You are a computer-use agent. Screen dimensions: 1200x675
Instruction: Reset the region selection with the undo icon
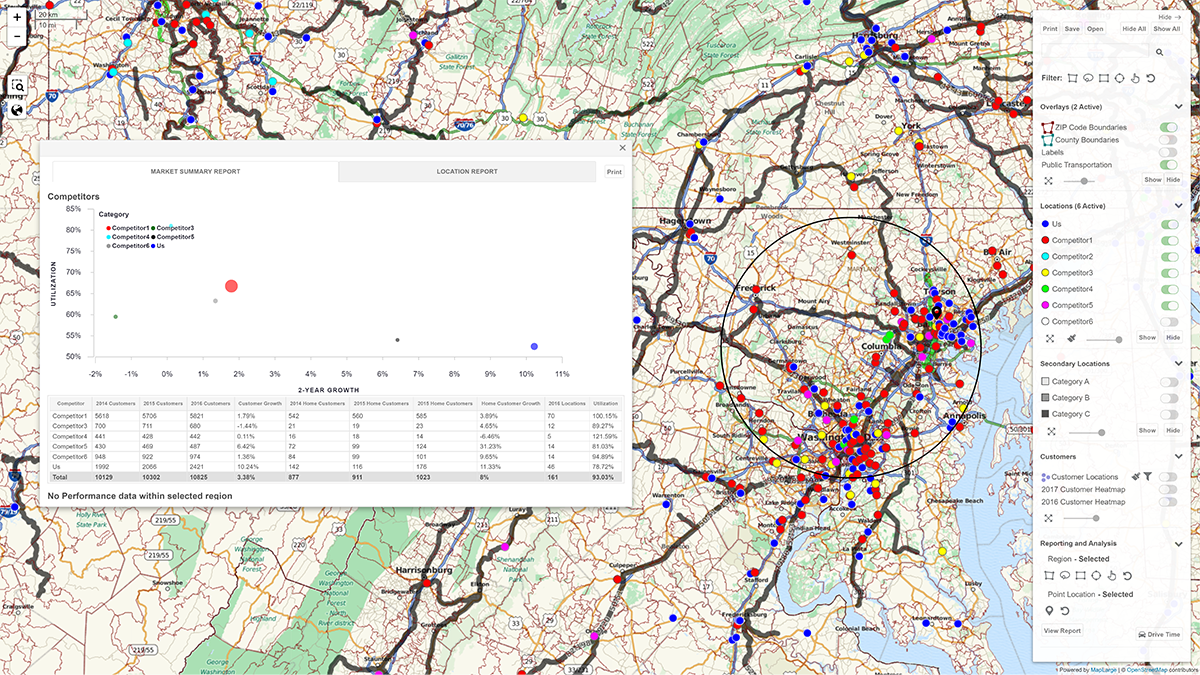(x=1127, y=576)
